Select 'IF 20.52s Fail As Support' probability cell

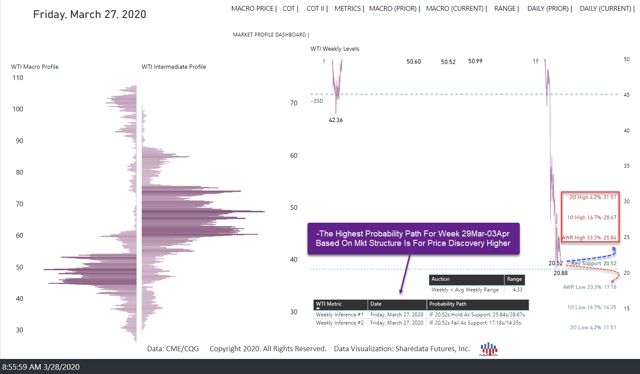pyautogui.click(x=476, y=323)
